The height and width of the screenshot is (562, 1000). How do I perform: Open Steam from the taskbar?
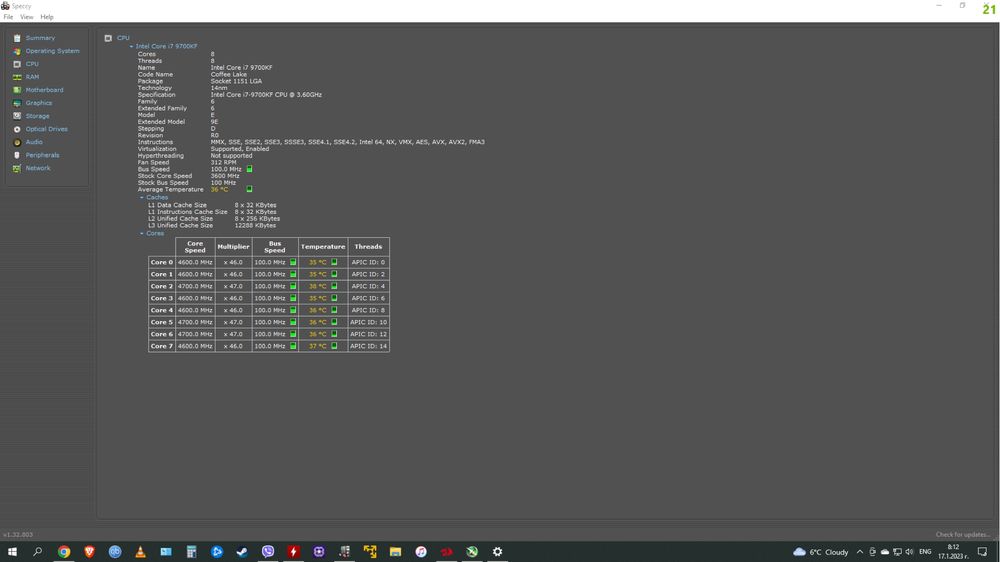(x=242, y=552)
